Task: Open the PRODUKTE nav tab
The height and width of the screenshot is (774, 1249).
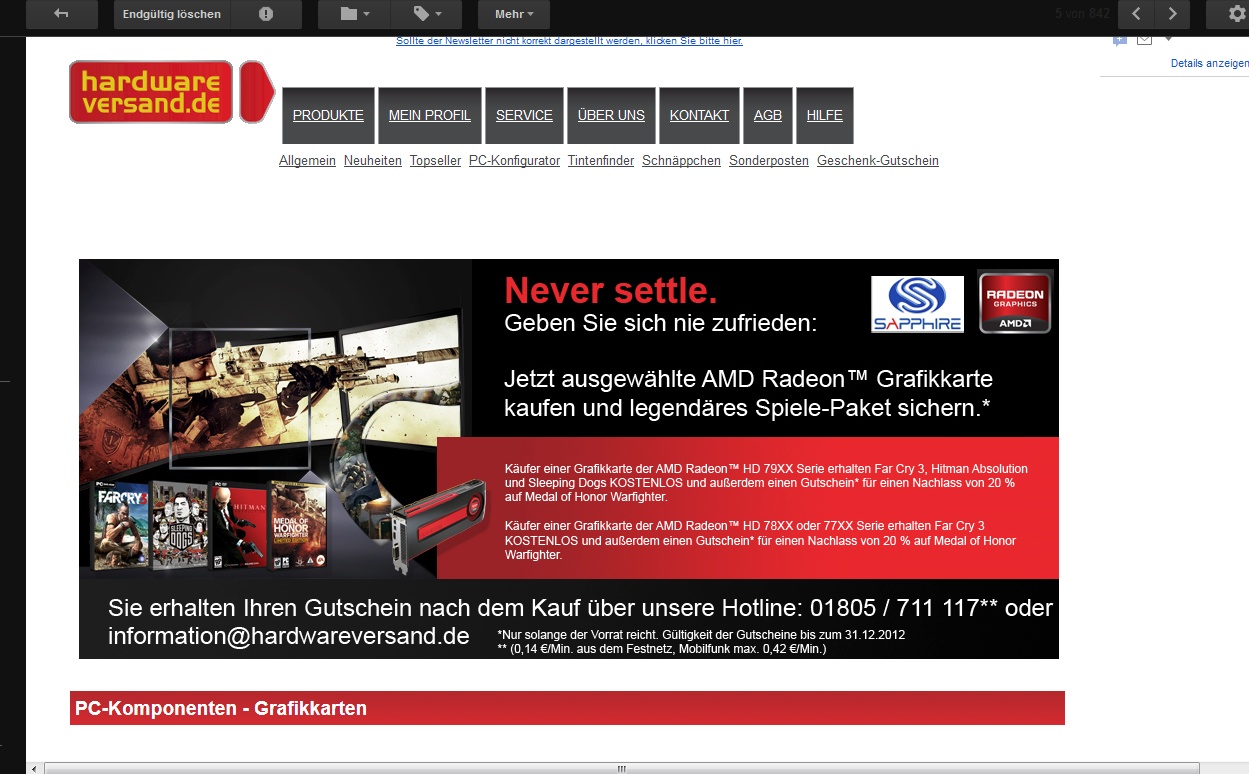Action: click(x=328, y=116)
